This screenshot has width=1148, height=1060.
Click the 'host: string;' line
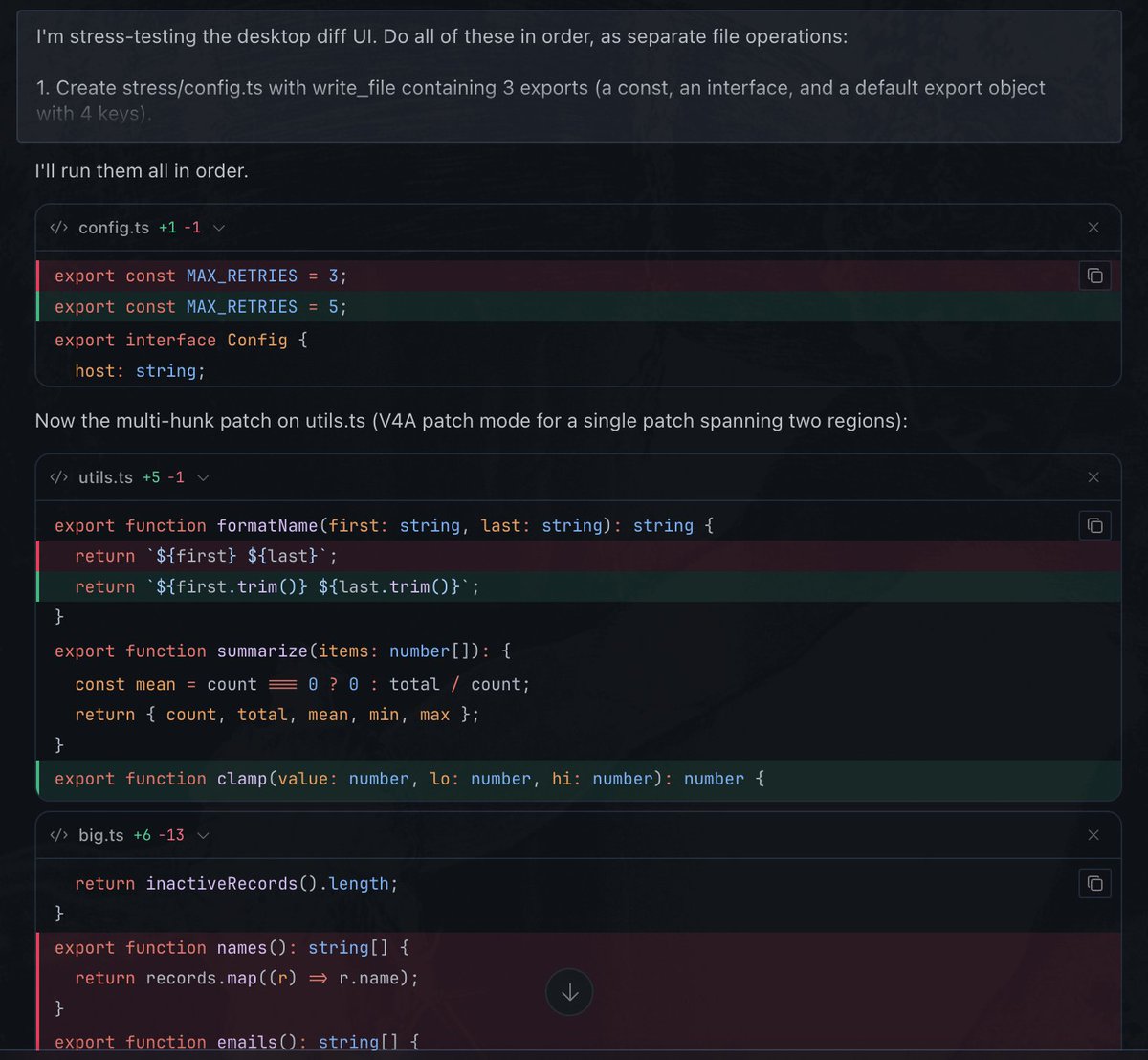point(141,370)
